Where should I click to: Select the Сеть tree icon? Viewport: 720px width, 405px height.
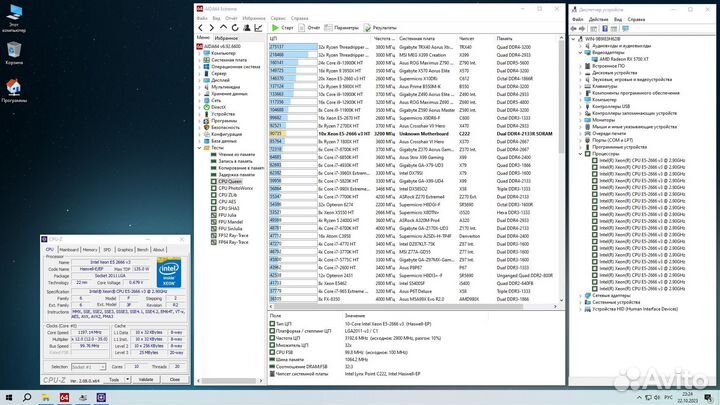(207, 100)
